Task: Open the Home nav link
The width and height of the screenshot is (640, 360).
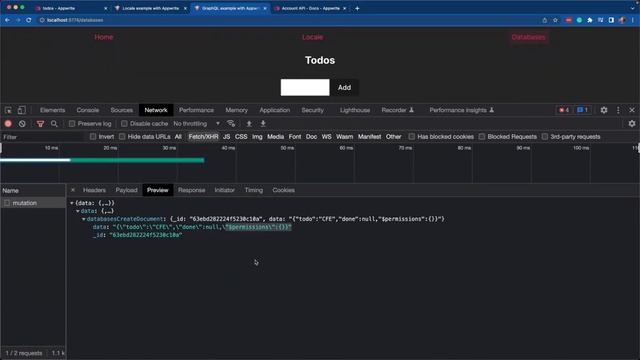Action: 104,37
